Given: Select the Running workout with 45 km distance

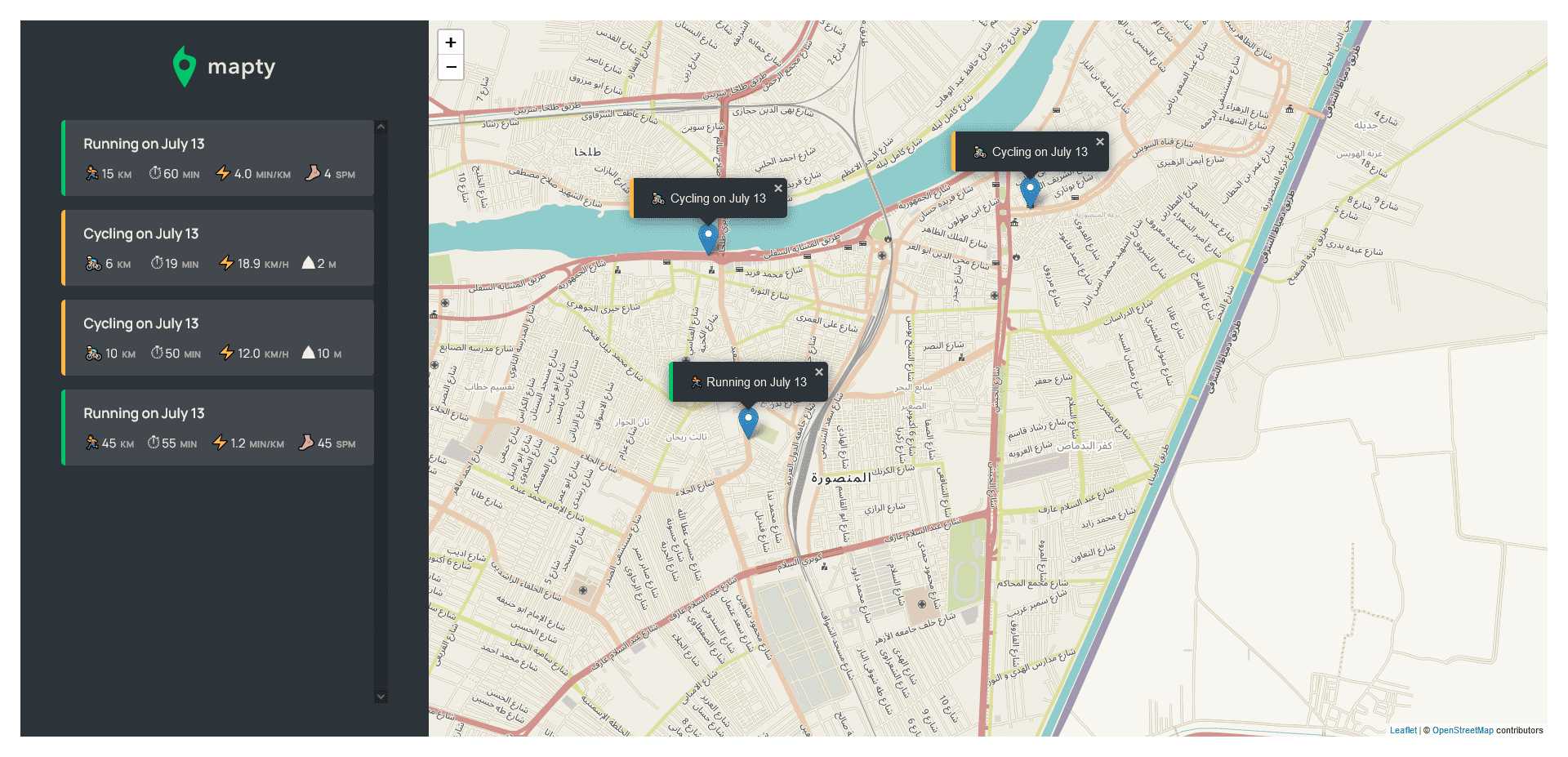Looking at the screenshot, I should pyautogui.click(x=218, y=427).
